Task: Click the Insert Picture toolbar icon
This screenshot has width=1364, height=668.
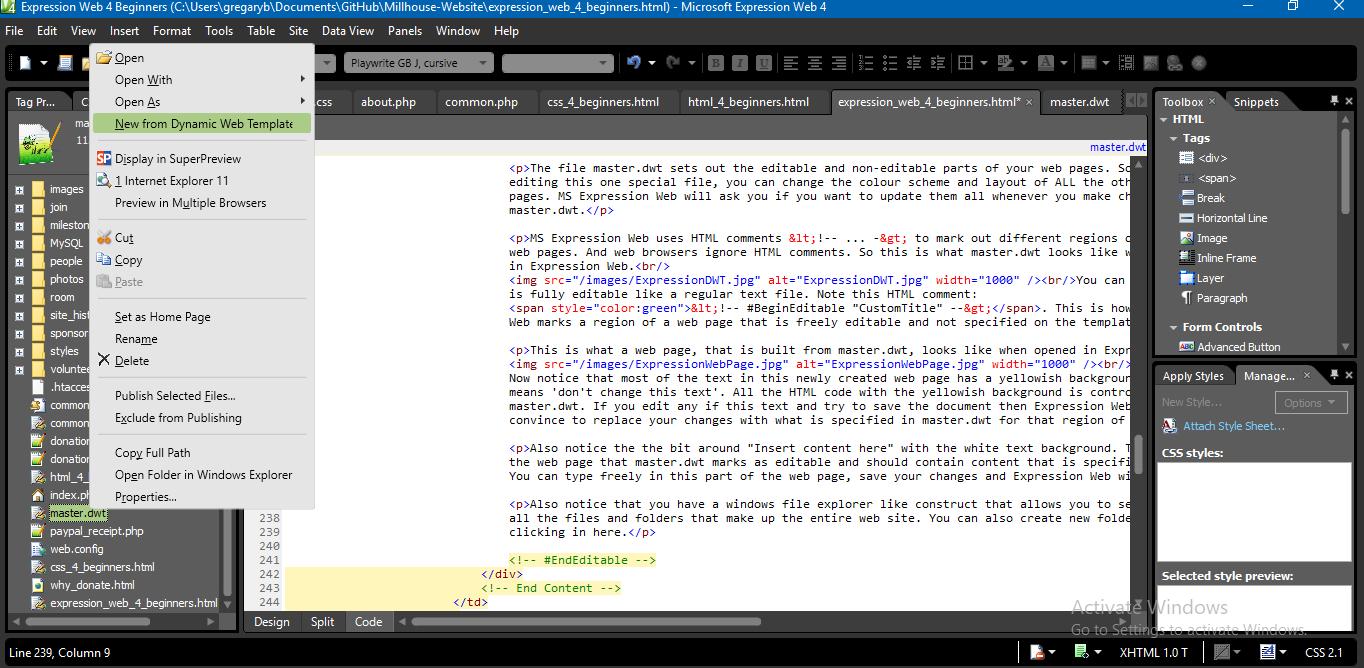Action: [x=1151, y=63]
